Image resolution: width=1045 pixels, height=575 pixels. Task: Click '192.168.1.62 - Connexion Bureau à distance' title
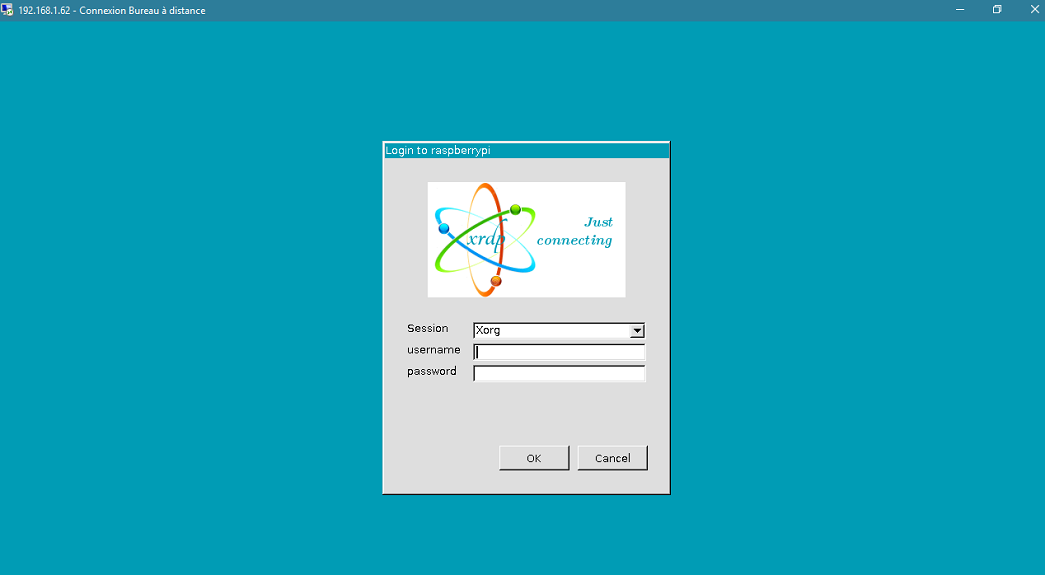coord(112,11)
